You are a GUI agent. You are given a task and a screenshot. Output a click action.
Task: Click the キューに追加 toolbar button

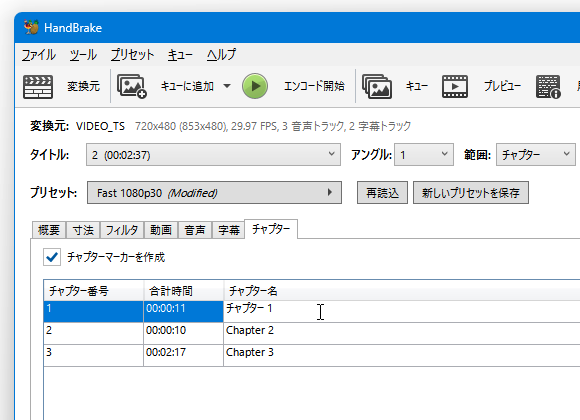point(187,86)
